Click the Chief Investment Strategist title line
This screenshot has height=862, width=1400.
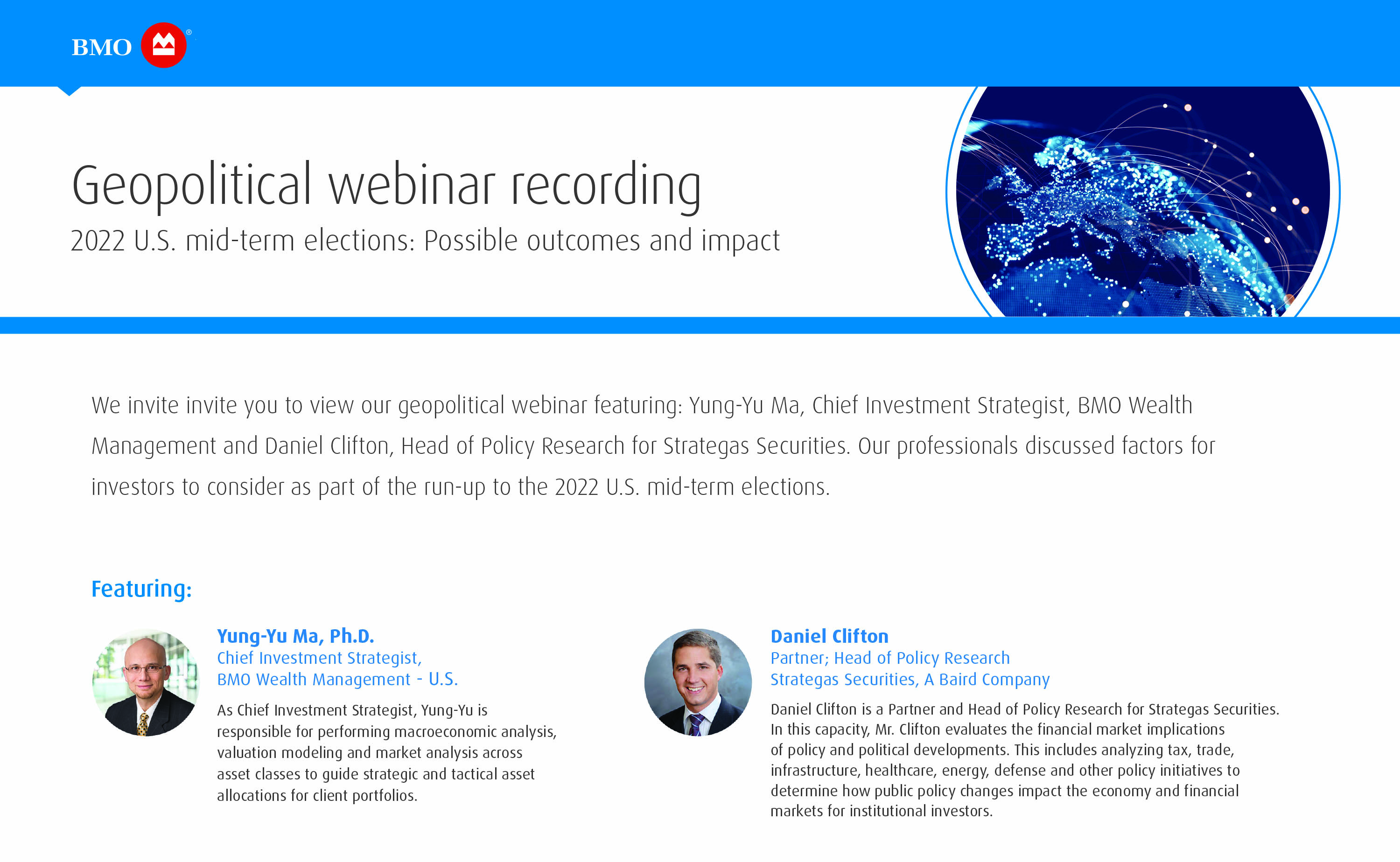319,658
